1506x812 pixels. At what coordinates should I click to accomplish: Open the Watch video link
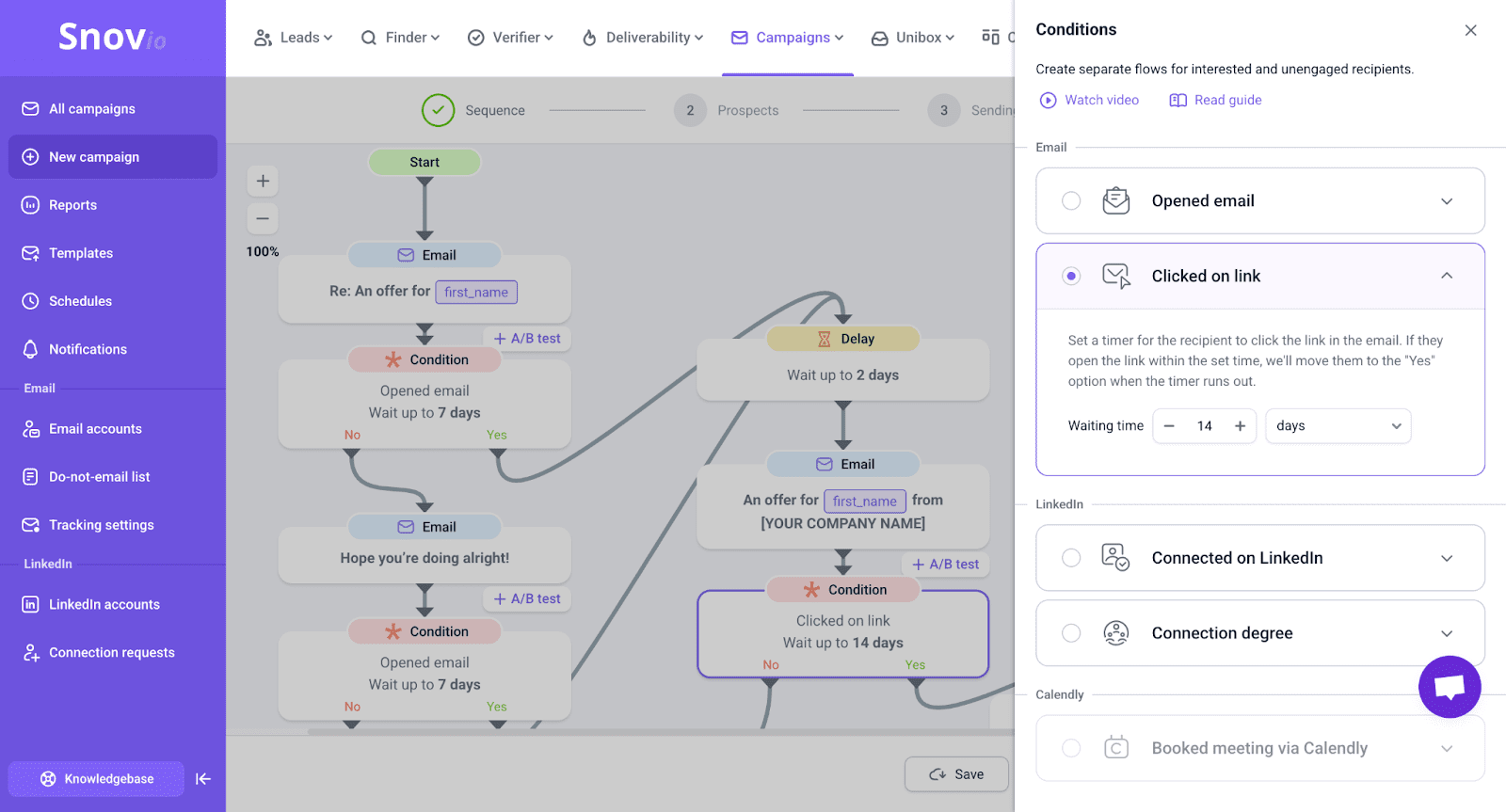click(x=1089, y=100)
